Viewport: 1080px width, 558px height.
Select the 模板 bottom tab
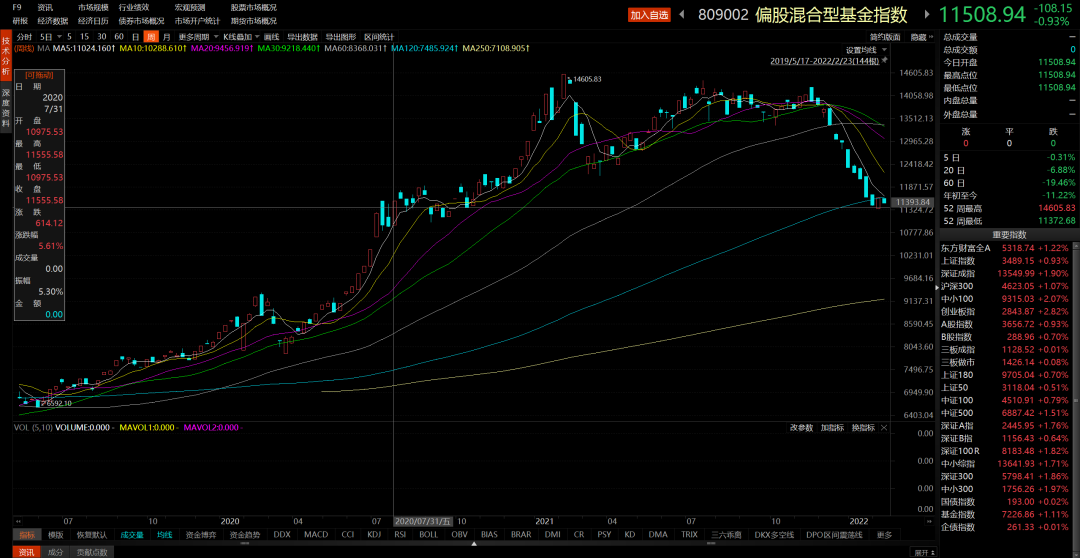coord(56,535)
